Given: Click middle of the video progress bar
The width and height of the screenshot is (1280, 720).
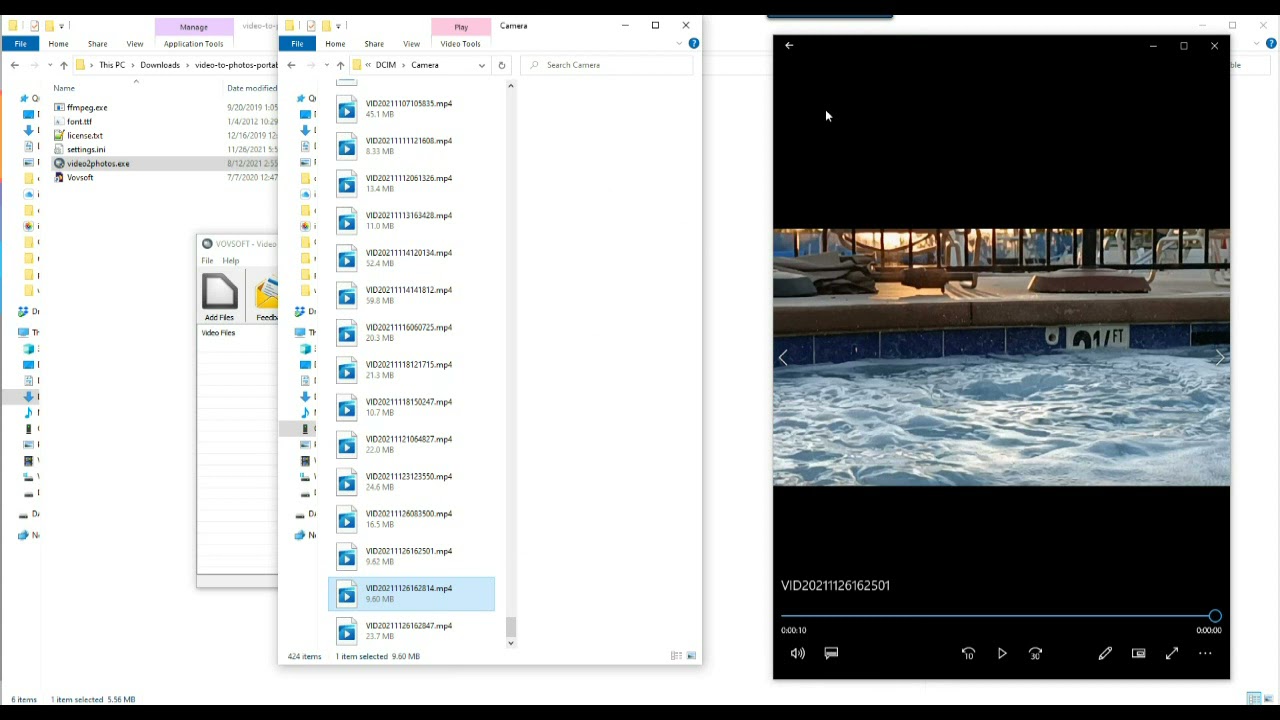Looking at the screenshot, I should pos(997,616).
